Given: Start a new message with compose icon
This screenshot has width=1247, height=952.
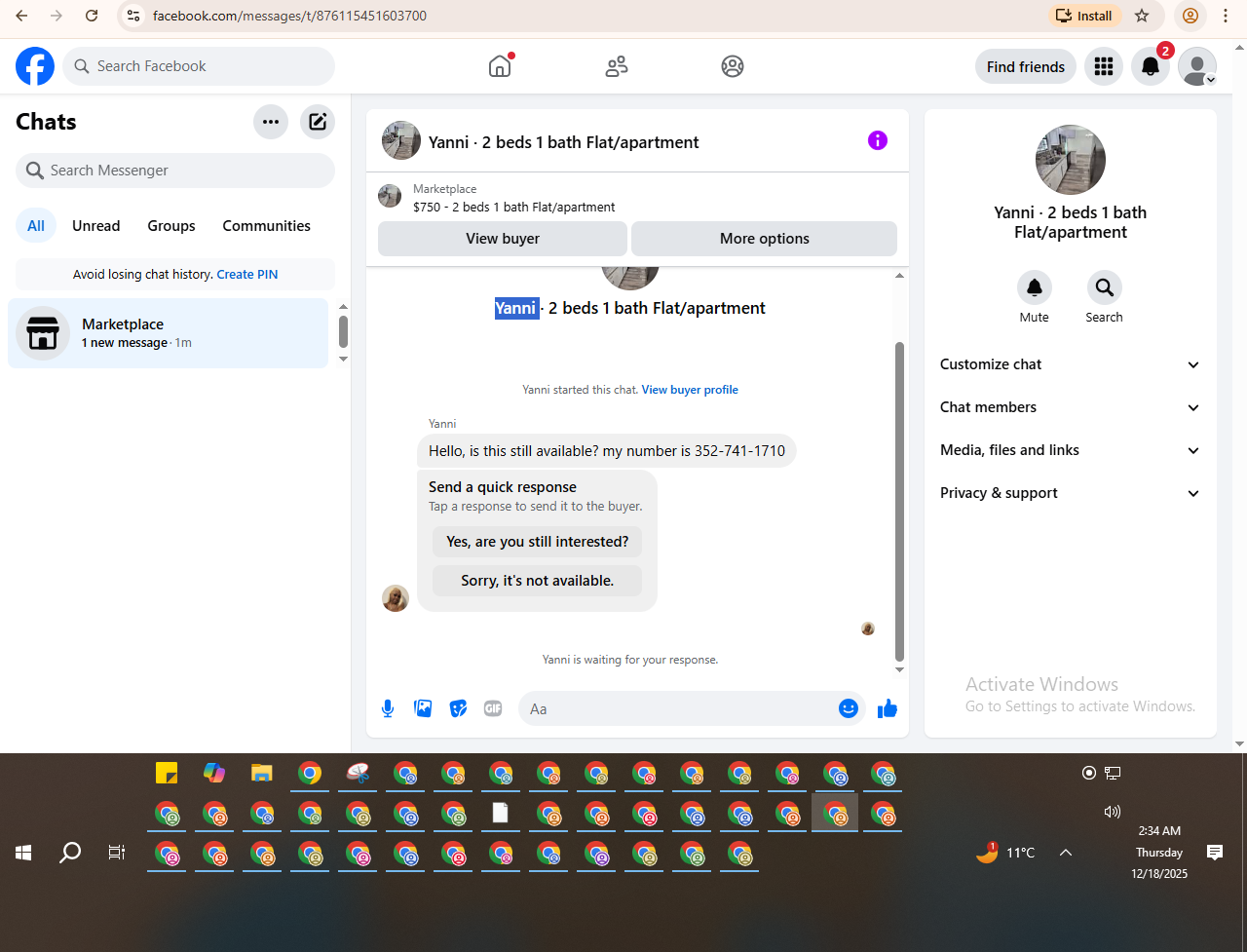Looking at the screenshot, I should pyautogui.click(x=318, y=122).
